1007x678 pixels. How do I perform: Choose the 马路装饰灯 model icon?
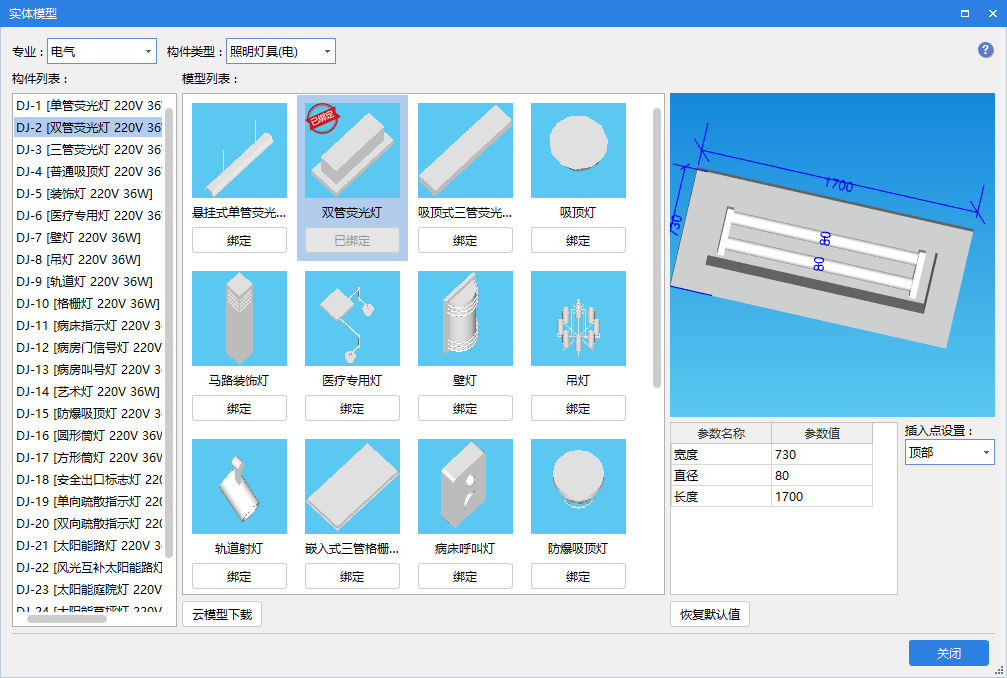239,318
